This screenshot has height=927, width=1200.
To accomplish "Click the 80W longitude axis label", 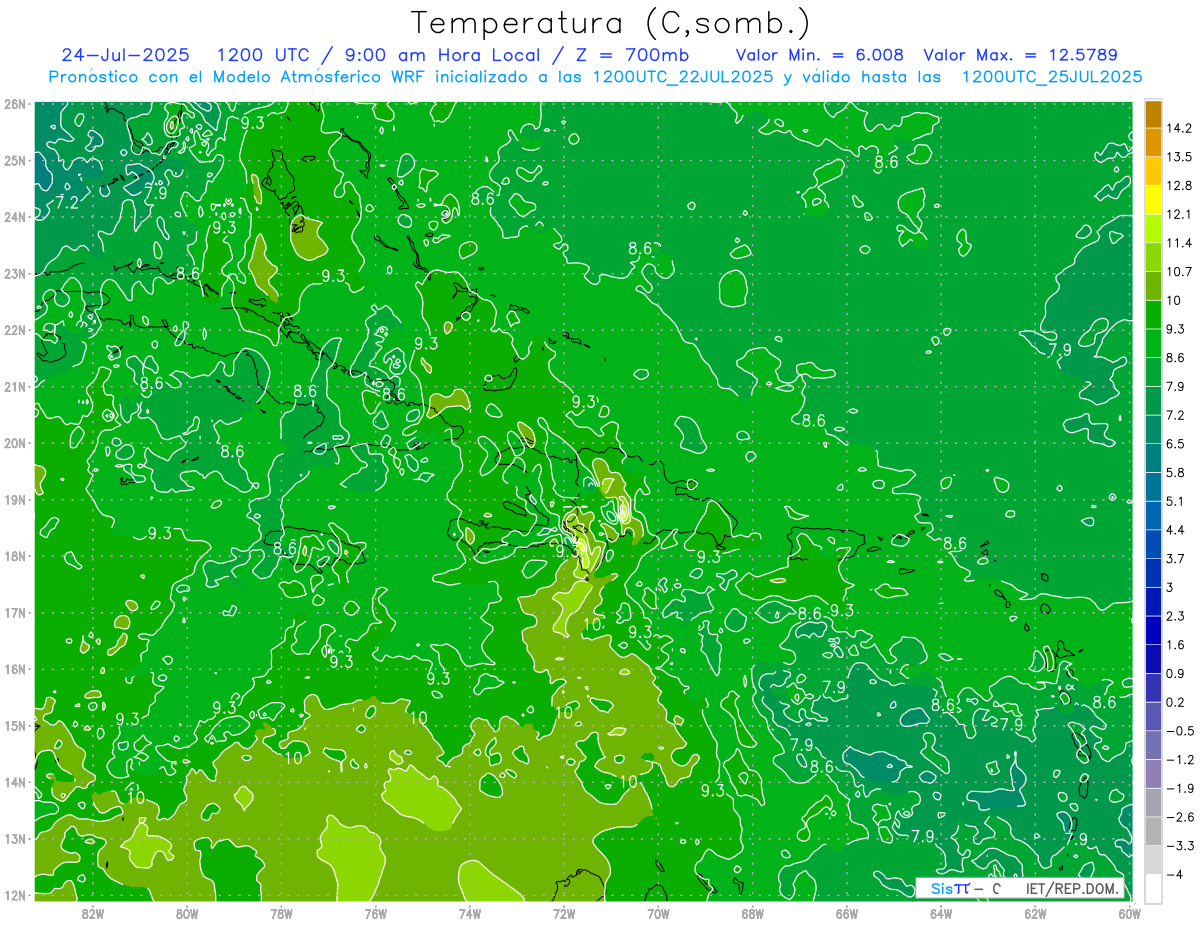I will click(x=187, y=913).
